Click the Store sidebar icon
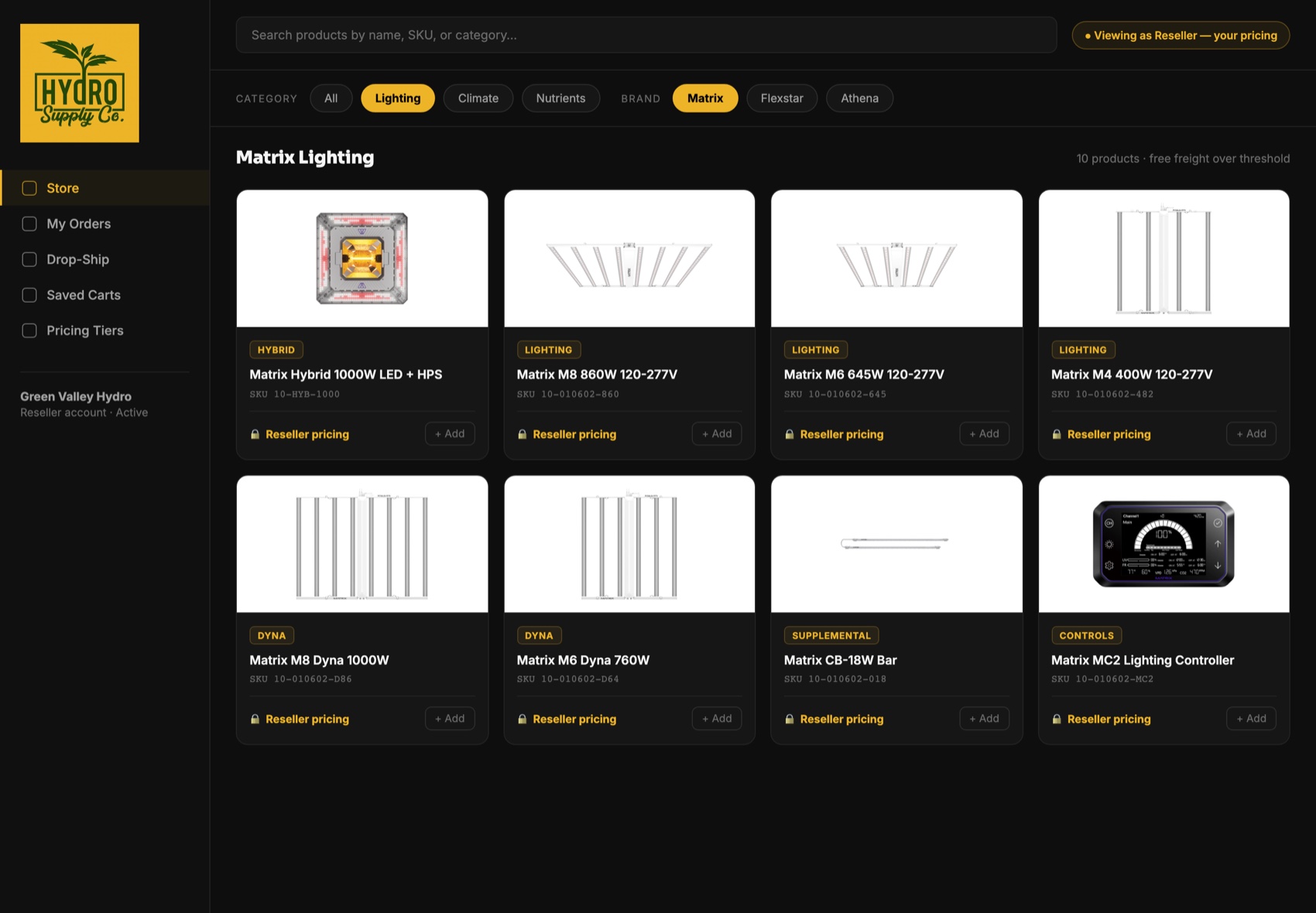 (29, 188)
